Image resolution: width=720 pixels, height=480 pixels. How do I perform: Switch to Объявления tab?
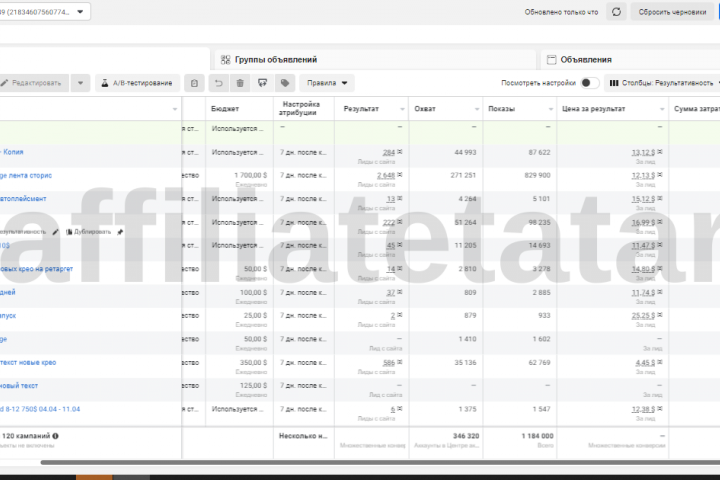[x=630, y=60]
